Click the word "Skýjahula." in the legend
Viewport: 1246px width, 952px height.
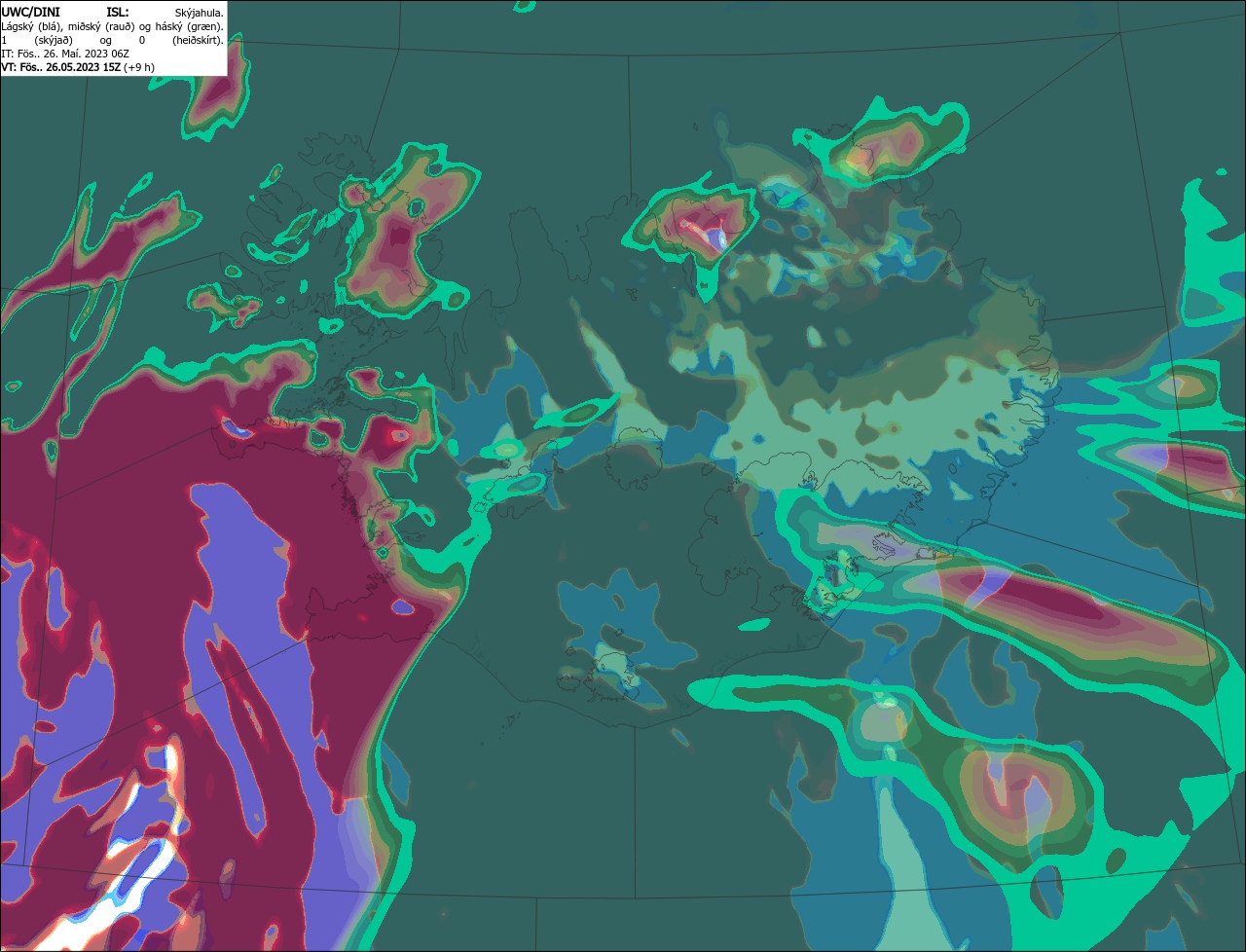pyautogui.click(x=199, y=14)
